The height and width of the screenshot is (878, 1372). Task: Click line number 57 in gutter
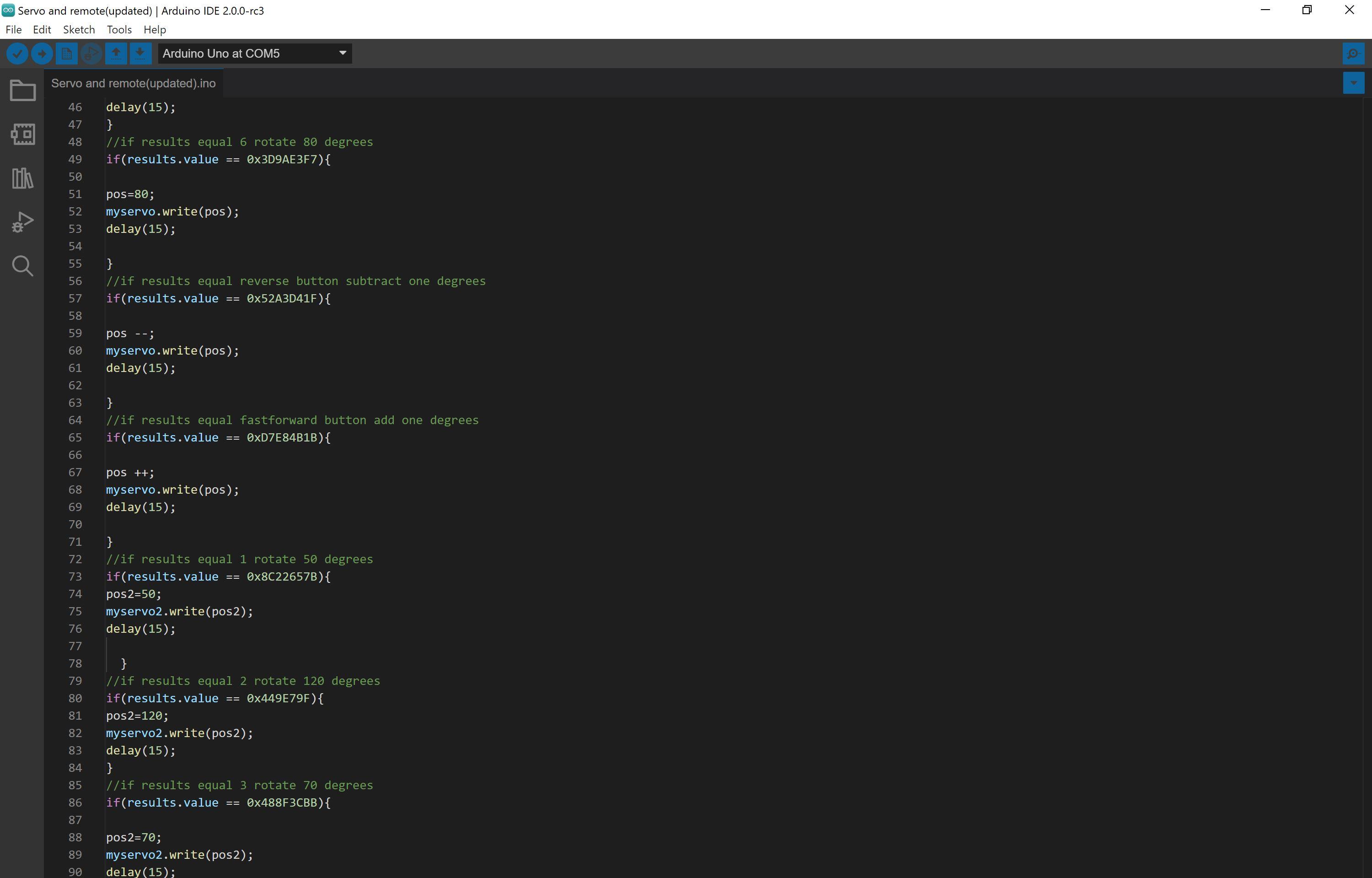(75, 299)
